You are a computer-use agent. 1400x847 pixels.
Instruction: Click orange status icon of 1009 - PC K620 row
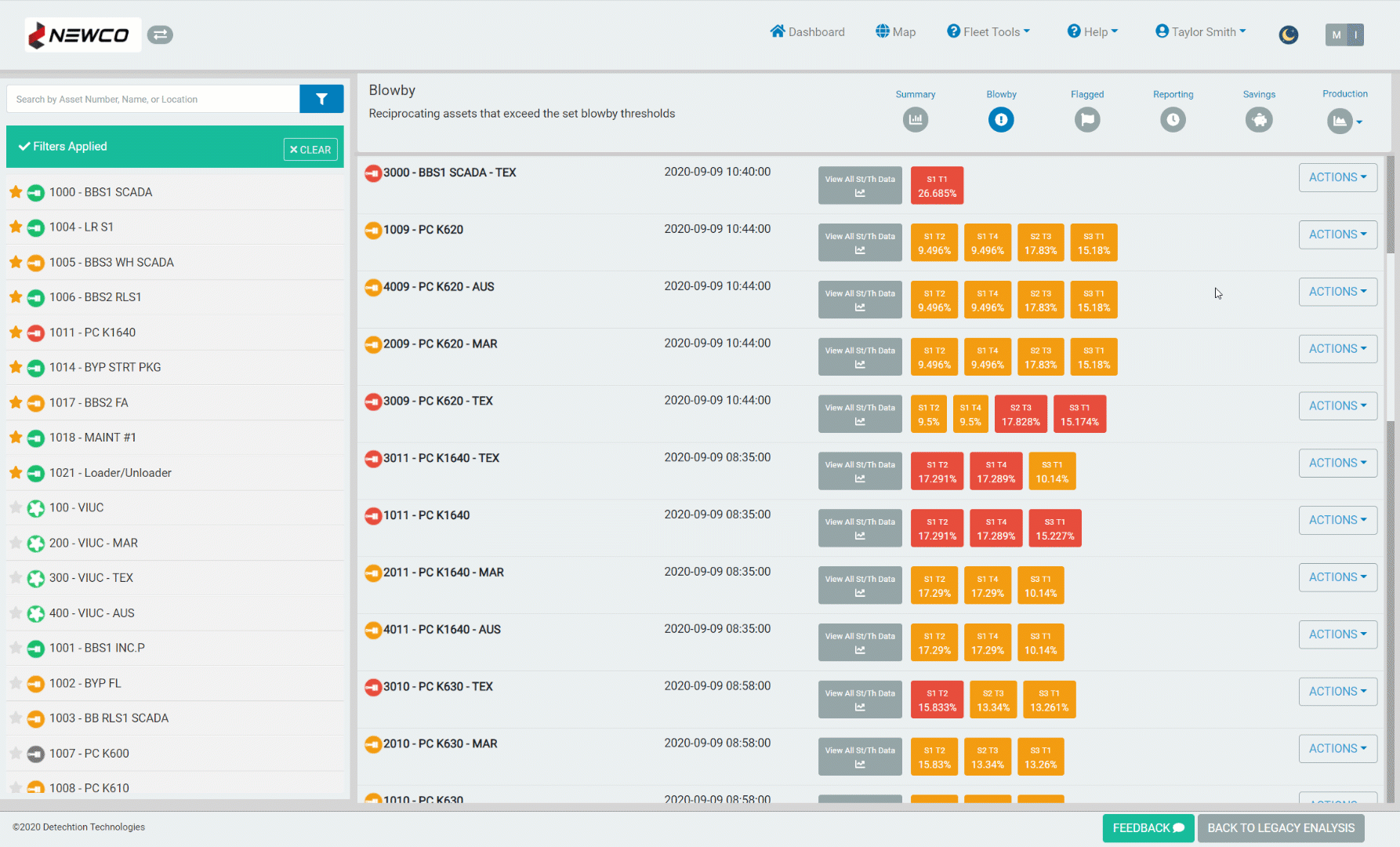point(373,230)
